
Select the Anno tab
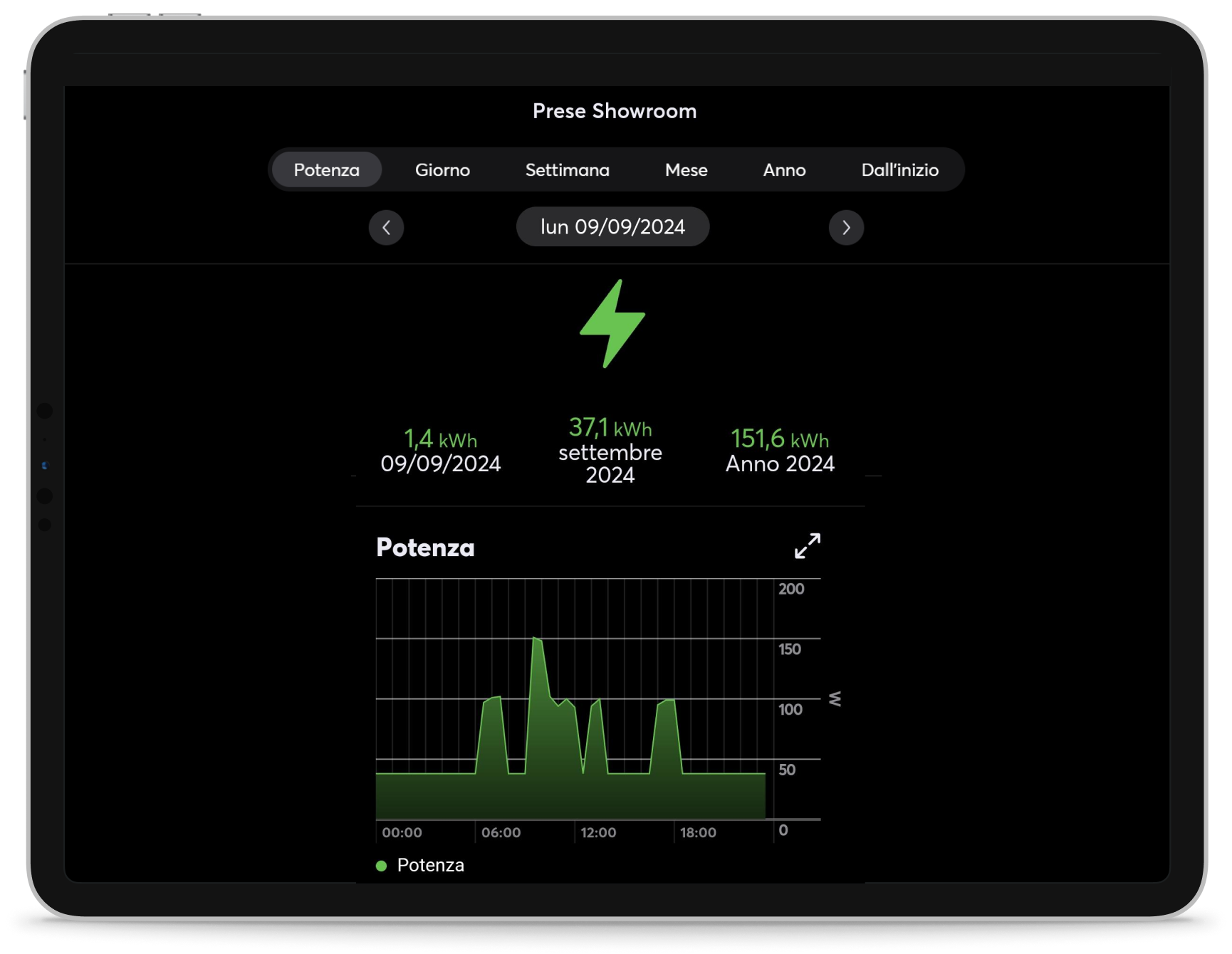pyautogui.click(x=784, y=170)
